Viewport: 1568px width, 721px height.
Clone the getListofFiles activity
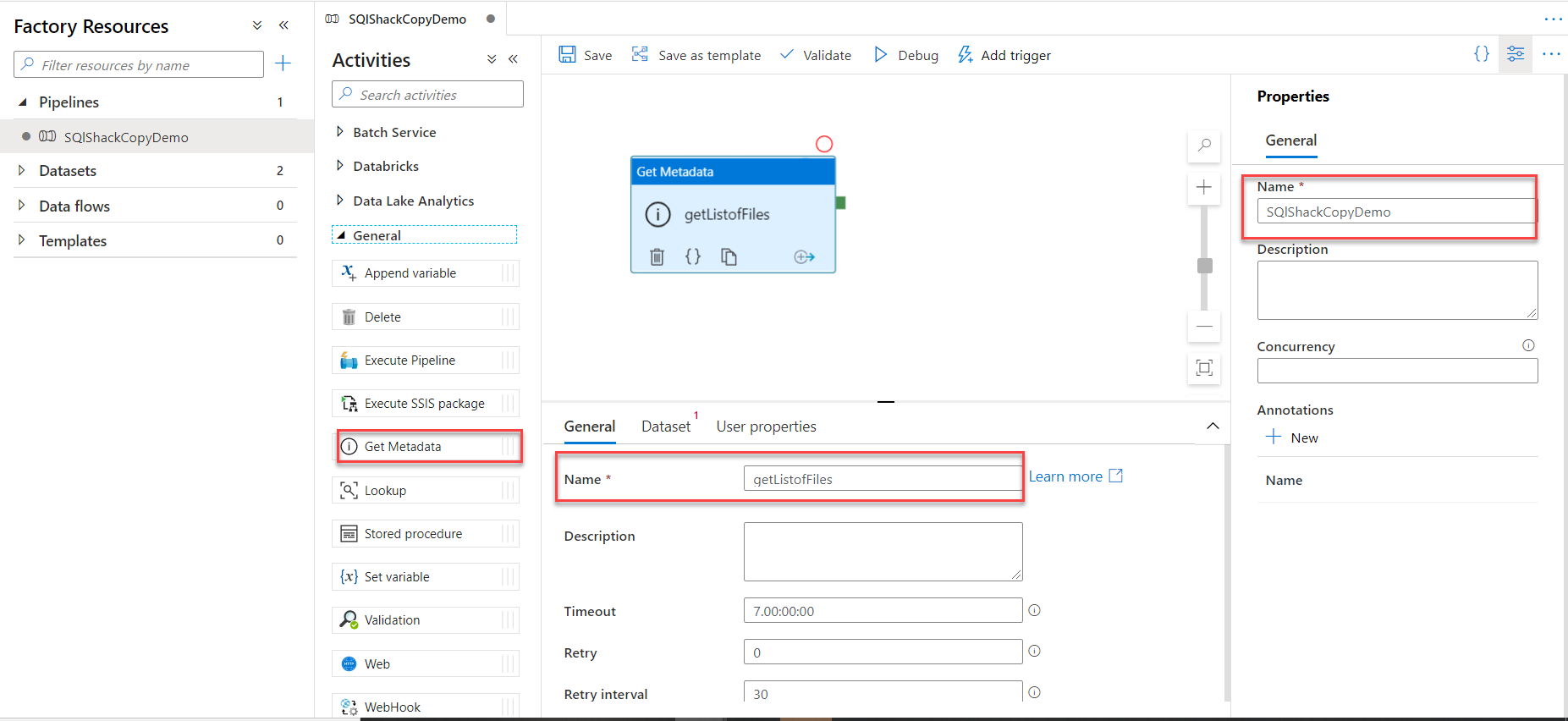729,256
